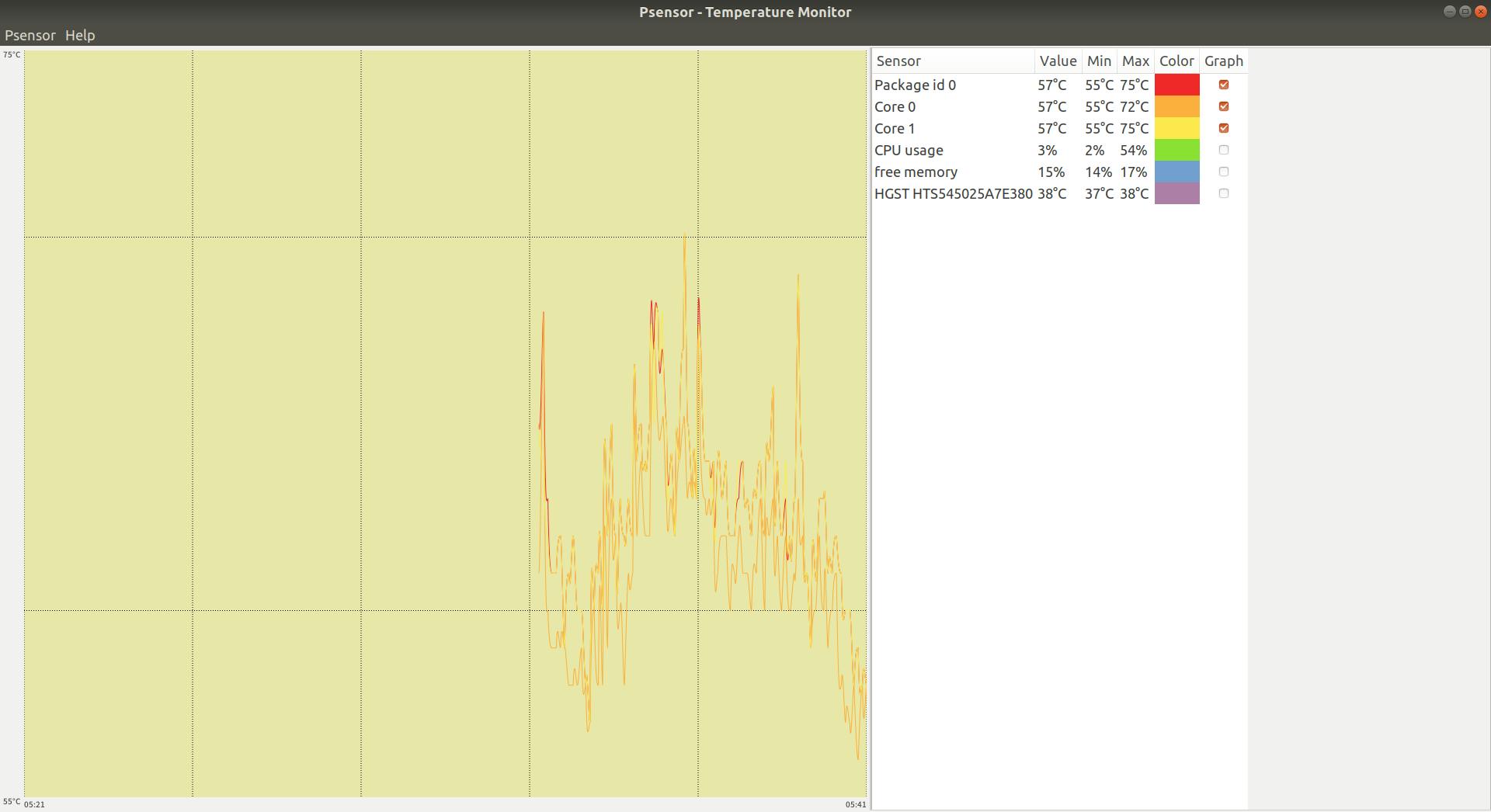This screenshot has height=812, width=1491.
Task: Select the HGST HTS545025A7E380 sensor name
Action: [x=954, y=193]
